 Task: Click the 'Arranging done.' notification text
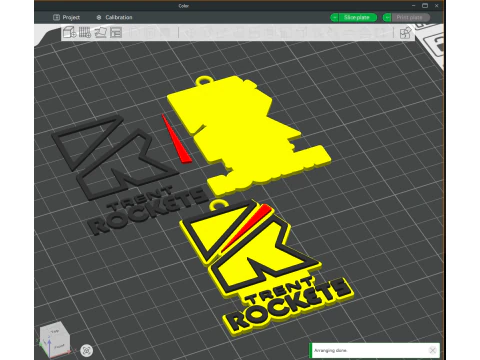330,350
